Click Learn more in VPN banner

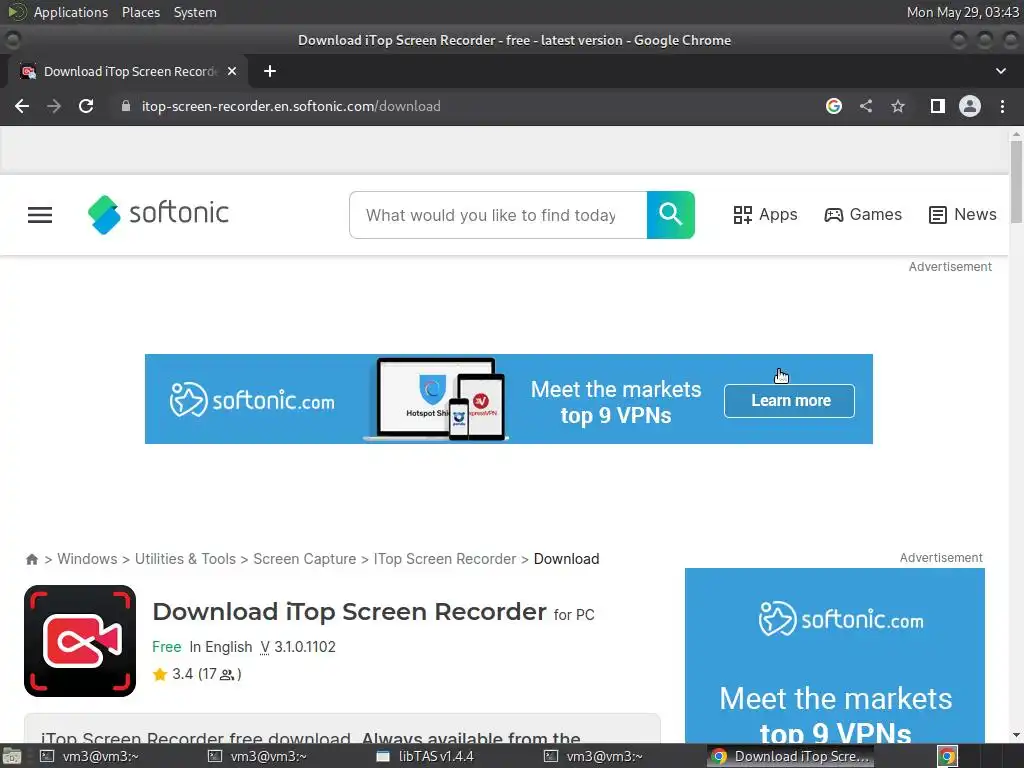[x=790, y=400]
